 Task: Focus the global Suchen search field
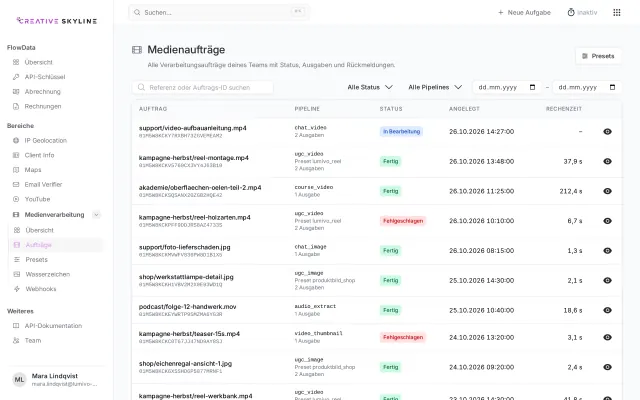pos(219,13)
